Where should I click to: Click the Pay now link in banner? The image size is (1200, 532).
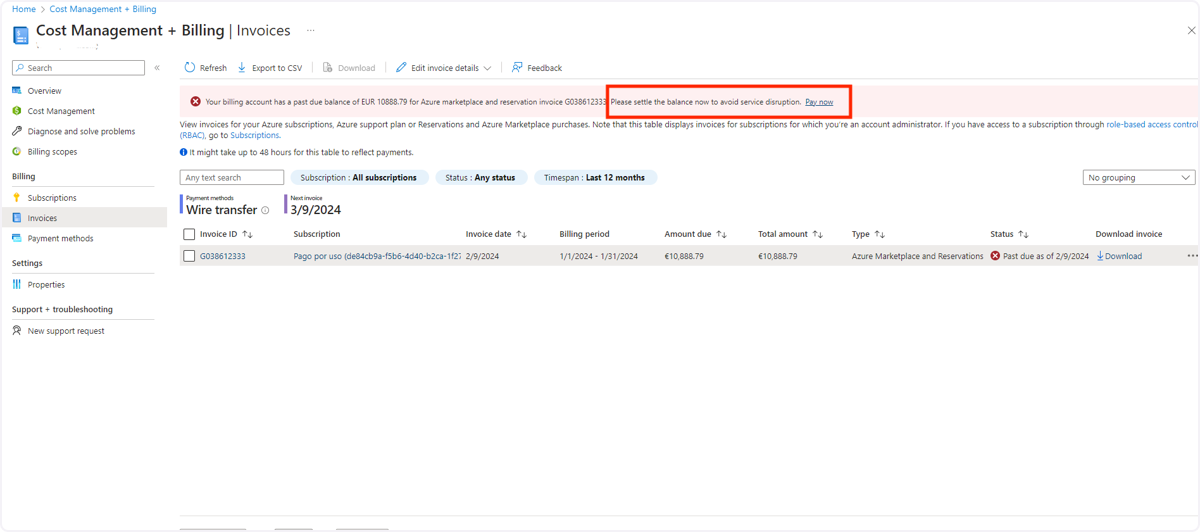819,102
